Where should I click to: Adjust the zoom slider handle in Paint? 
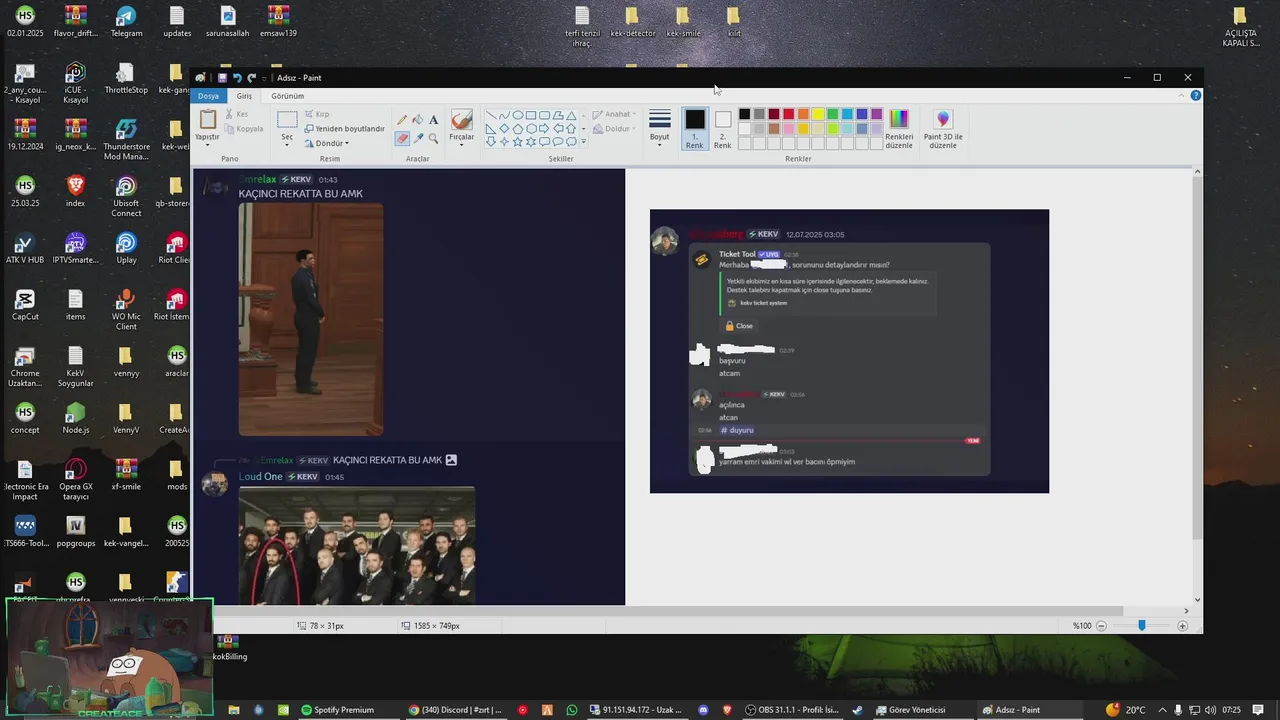pos(1141,626)
